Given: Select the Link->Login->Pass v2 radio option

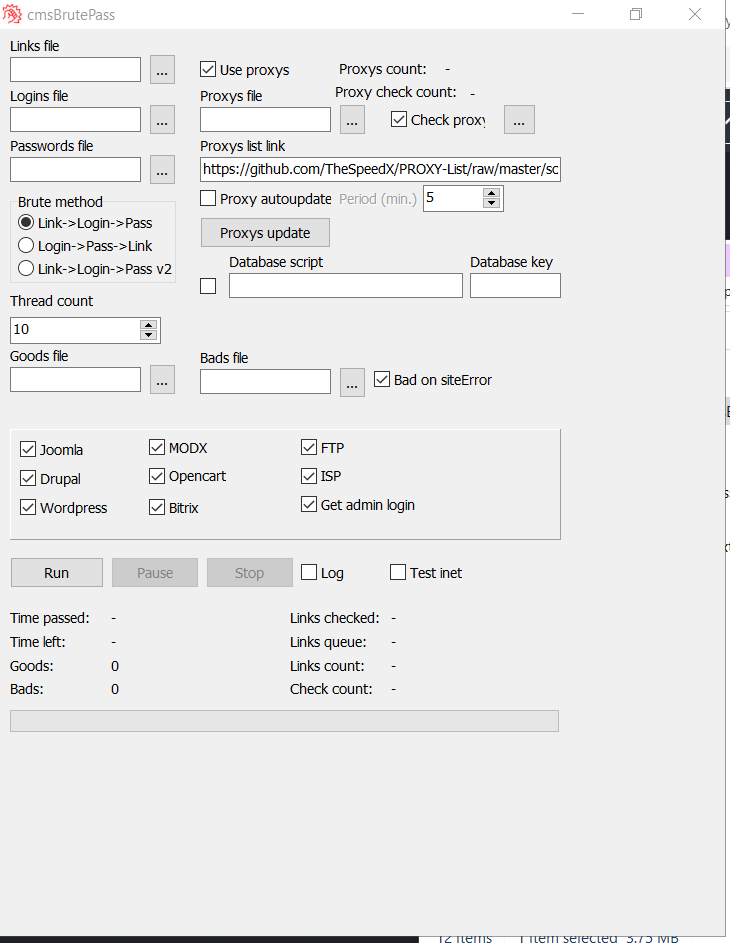Looking at the screenshot, I should 26,268.
